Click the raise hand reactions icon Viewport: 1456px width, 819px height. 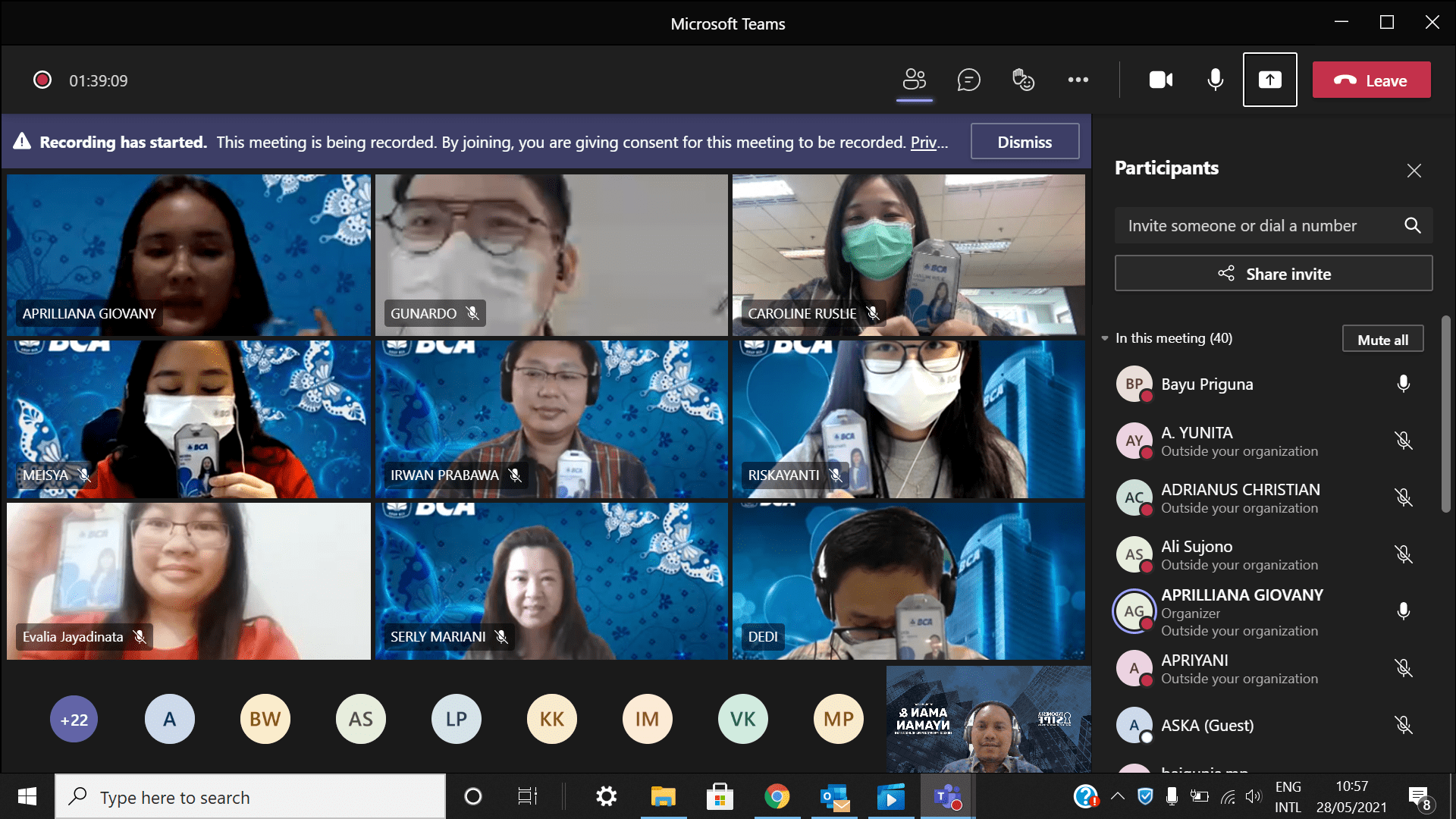click(x=1023, y=80)
